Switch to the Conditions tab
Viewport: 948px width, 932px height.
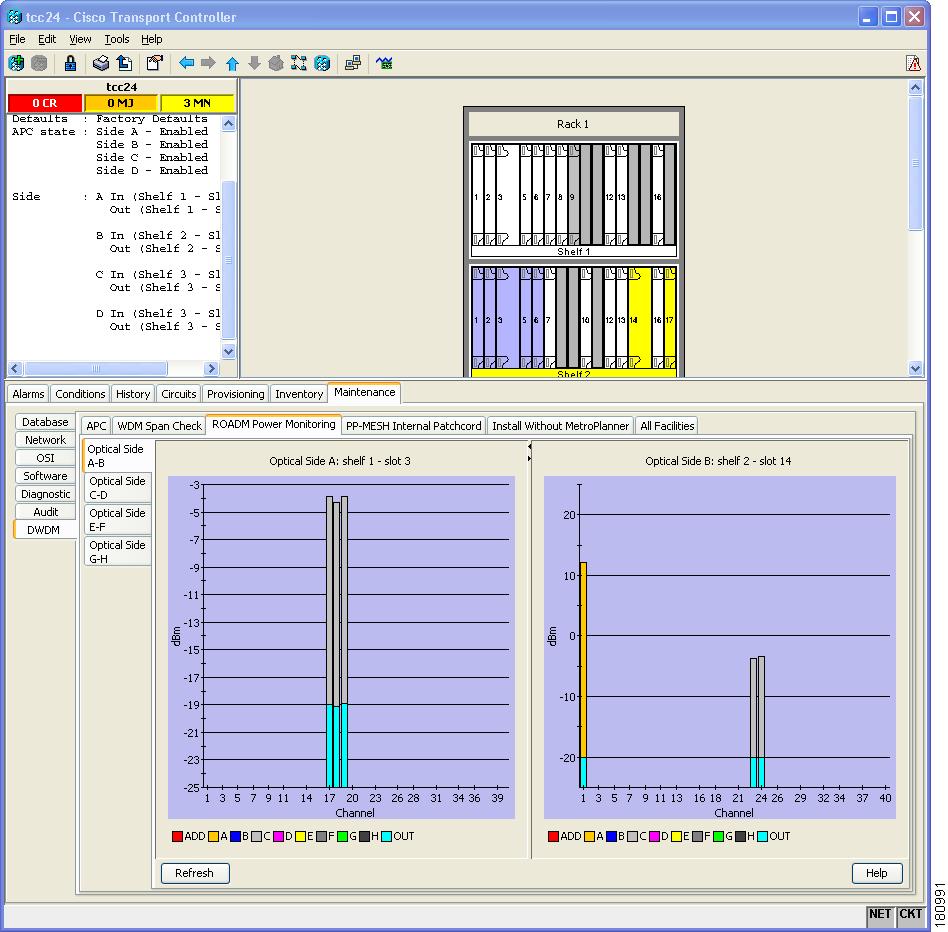point(80,394)
